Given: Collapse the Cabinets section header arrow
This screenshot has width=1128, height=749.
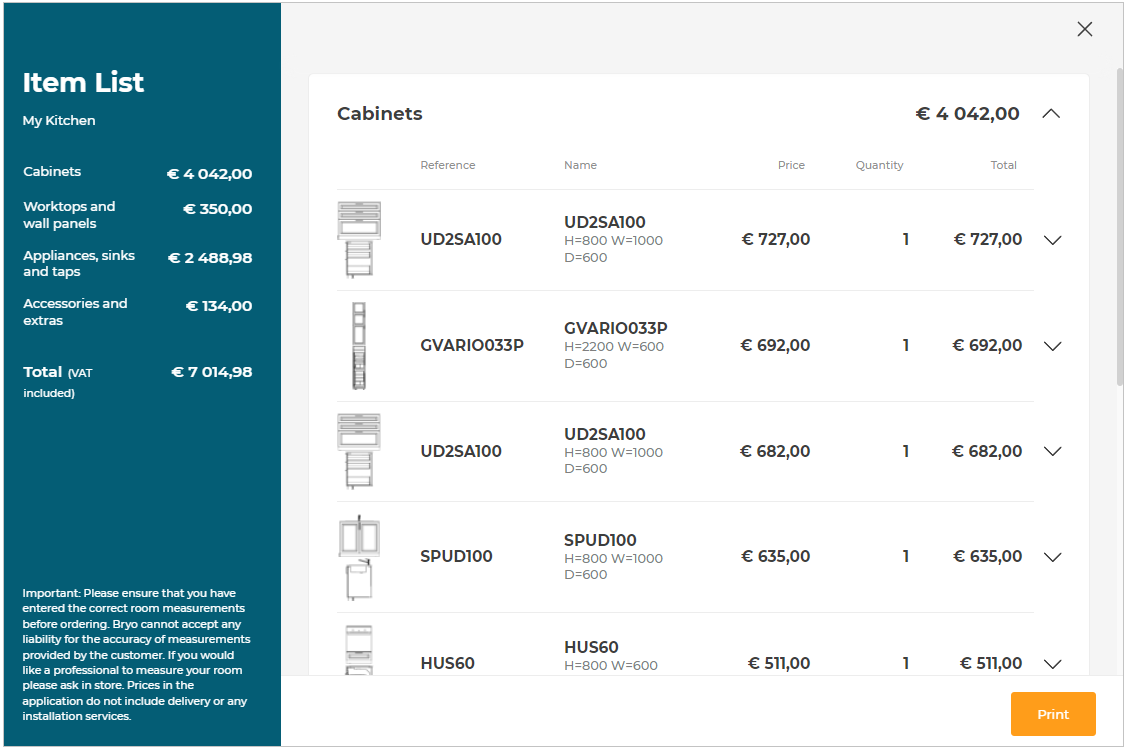Looking at the screenshot, I should point(1051,114).
